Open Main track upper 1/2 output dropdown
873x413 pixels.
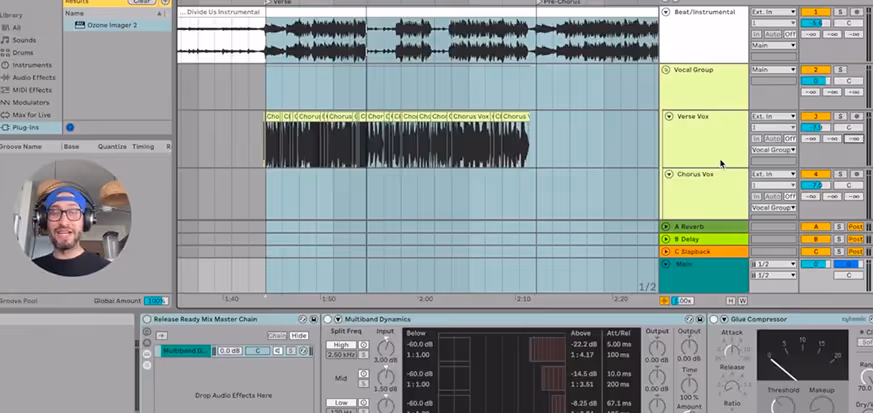(x=773, y=264)
